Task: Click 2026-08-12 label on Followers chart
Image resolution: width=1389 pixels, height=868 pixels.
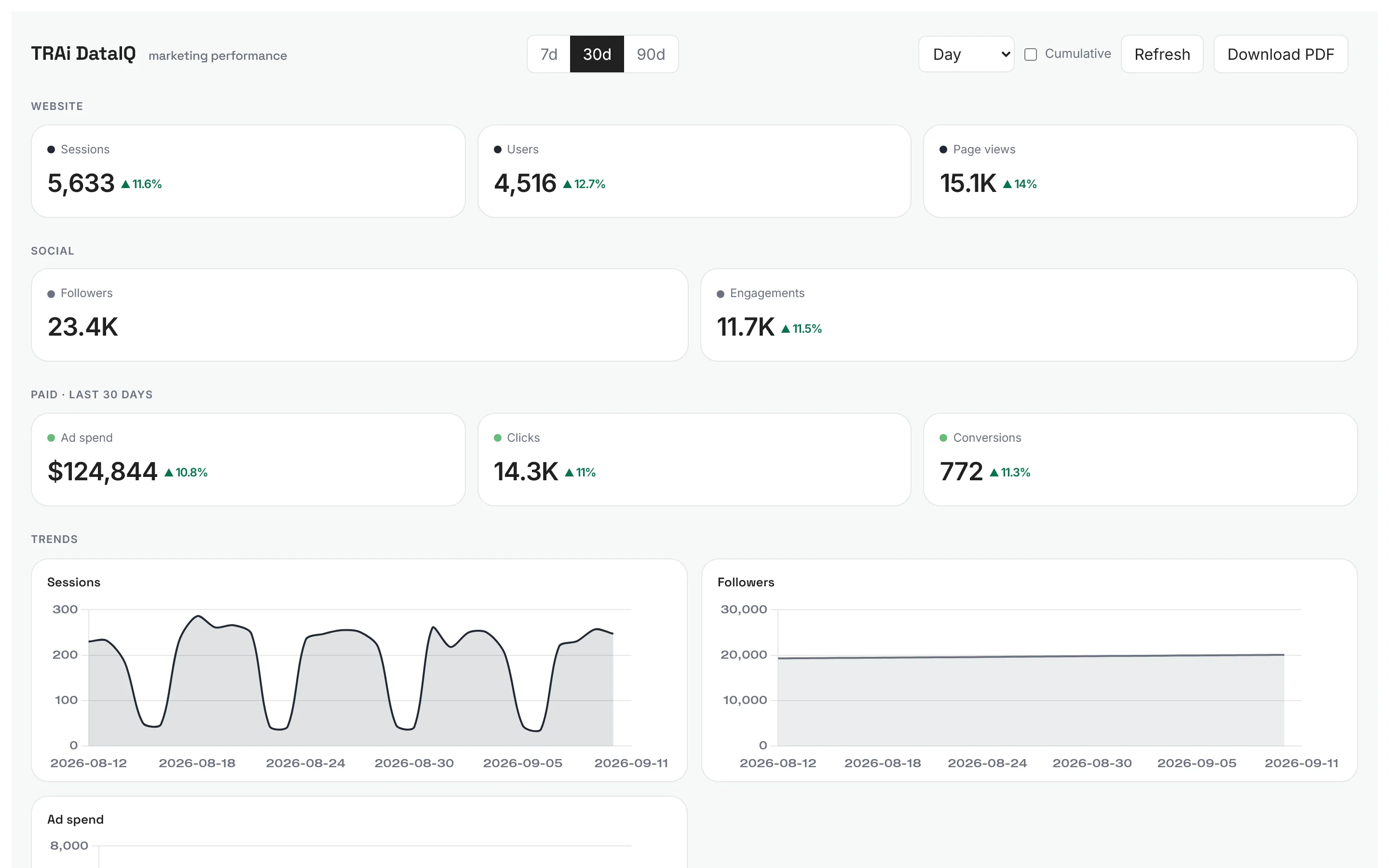Action: [778, 763]
